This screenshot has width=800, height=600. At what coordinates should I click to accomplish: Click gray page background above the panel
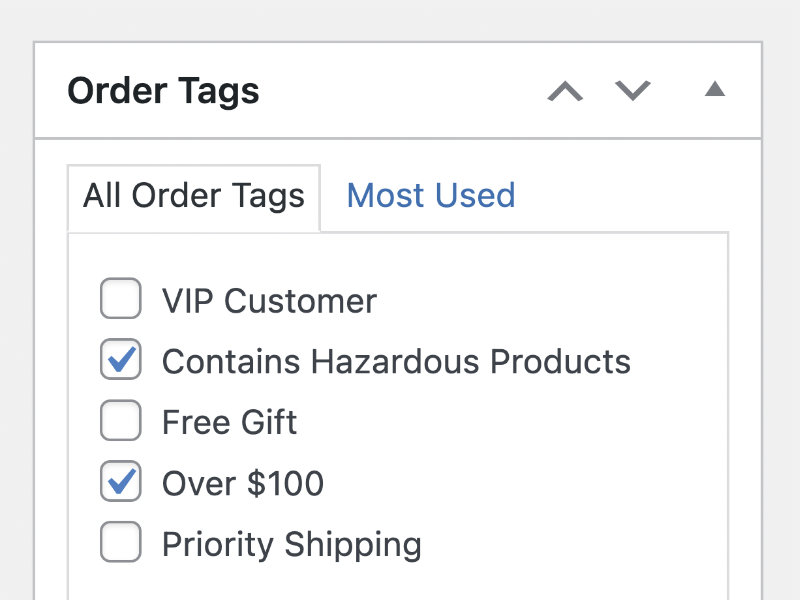tap(400, 20)
